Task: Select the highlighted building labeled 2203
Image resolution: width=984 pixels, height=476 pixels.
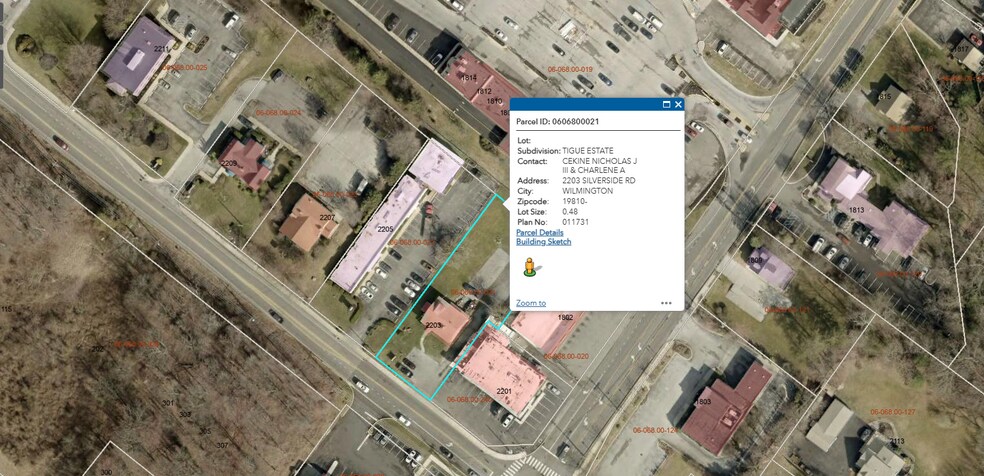Action: click(x=445, y=322)
